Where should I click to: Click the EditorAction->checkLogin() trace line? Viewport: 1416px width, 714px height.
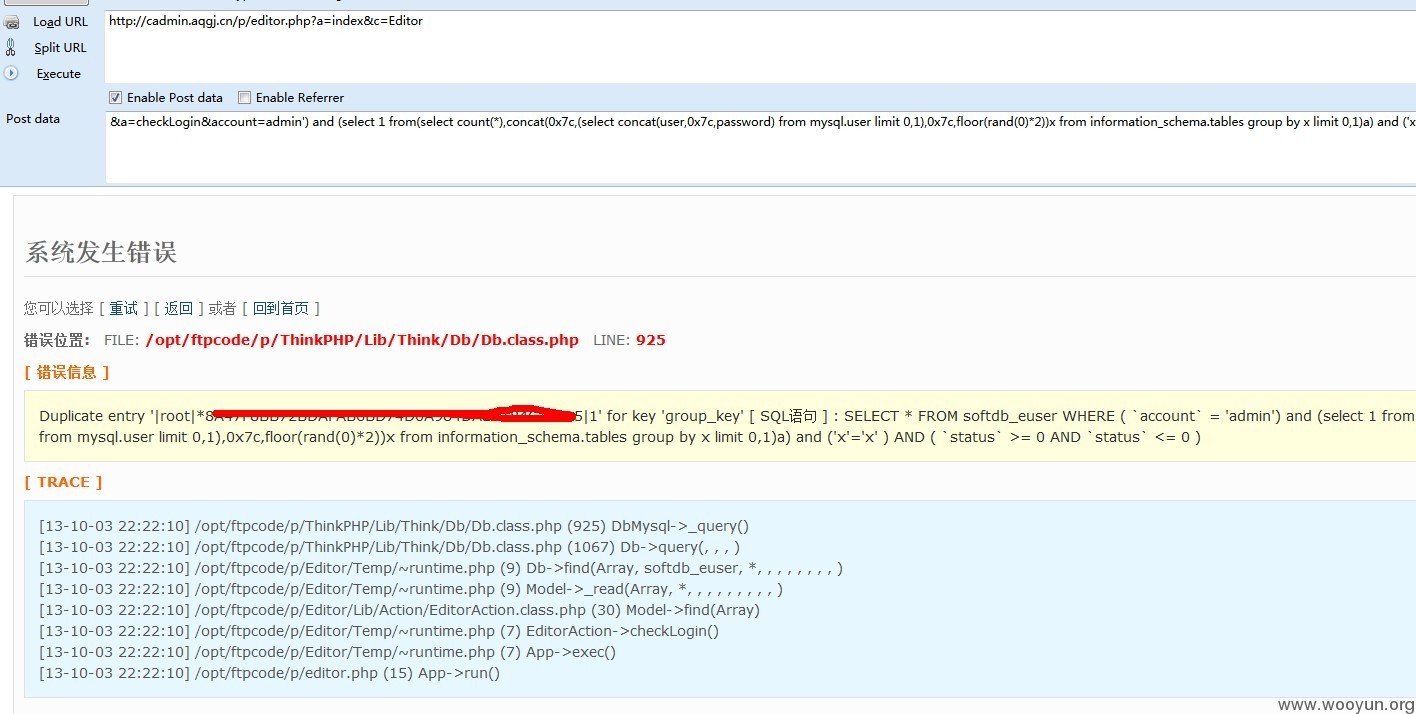[379, 631]
